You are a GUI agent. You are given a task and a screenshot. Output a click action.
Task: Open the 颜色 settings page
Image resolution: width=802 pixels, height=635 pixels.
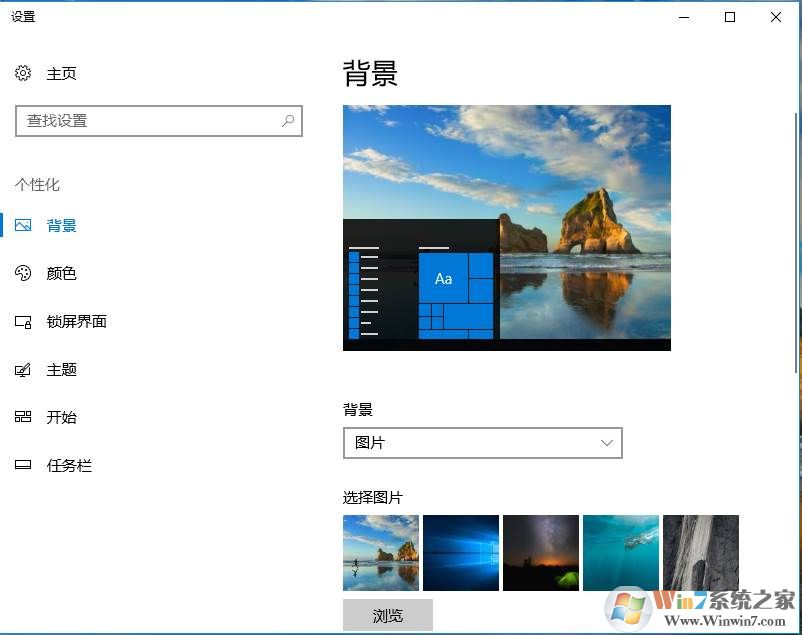click(x=61, y=273)
